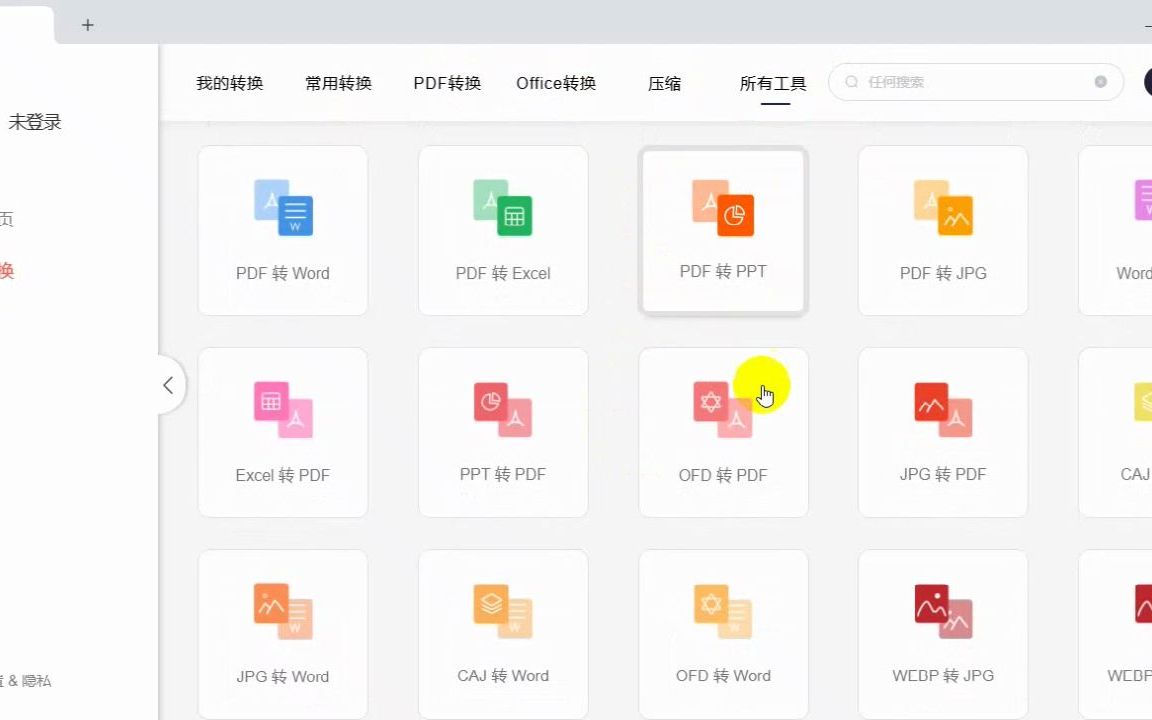
Task: Collapse the sidebar with the chevron arrow
Action: coord(168,385)
